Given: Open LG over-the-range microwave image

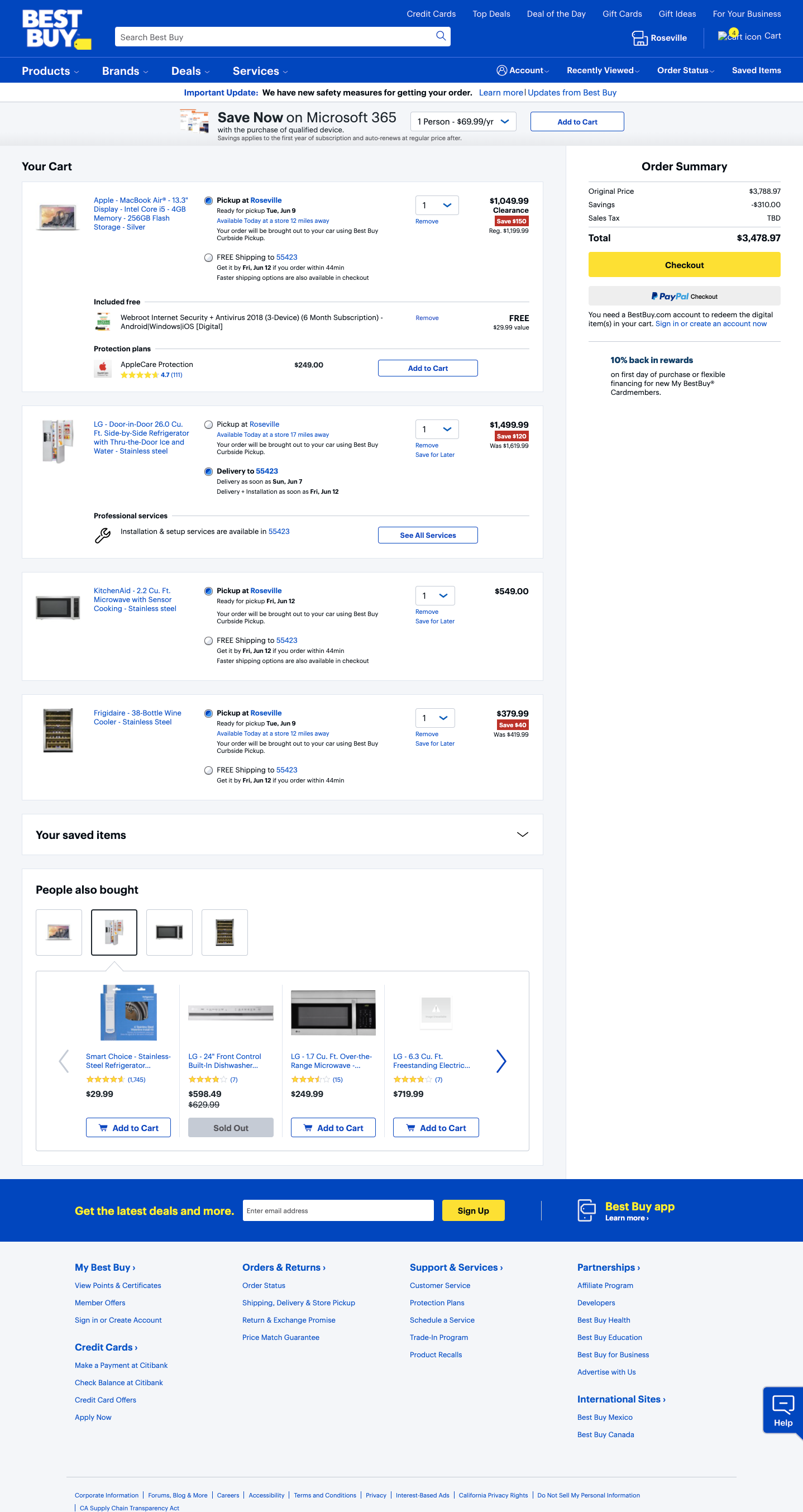Looking at the screenshot, I should 333,1013.
